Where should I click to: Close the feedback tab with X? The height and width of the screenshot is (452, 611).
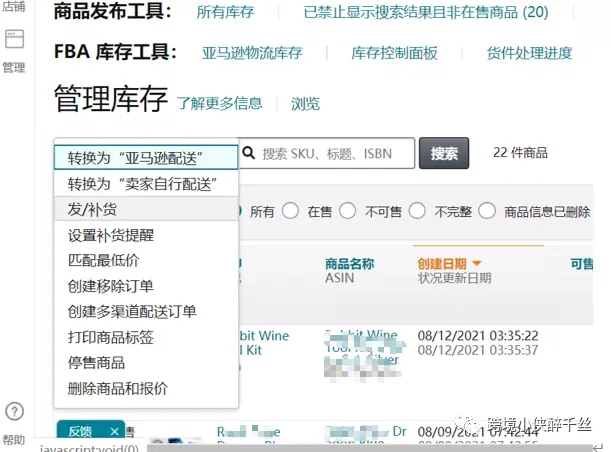tap(114, 431)
